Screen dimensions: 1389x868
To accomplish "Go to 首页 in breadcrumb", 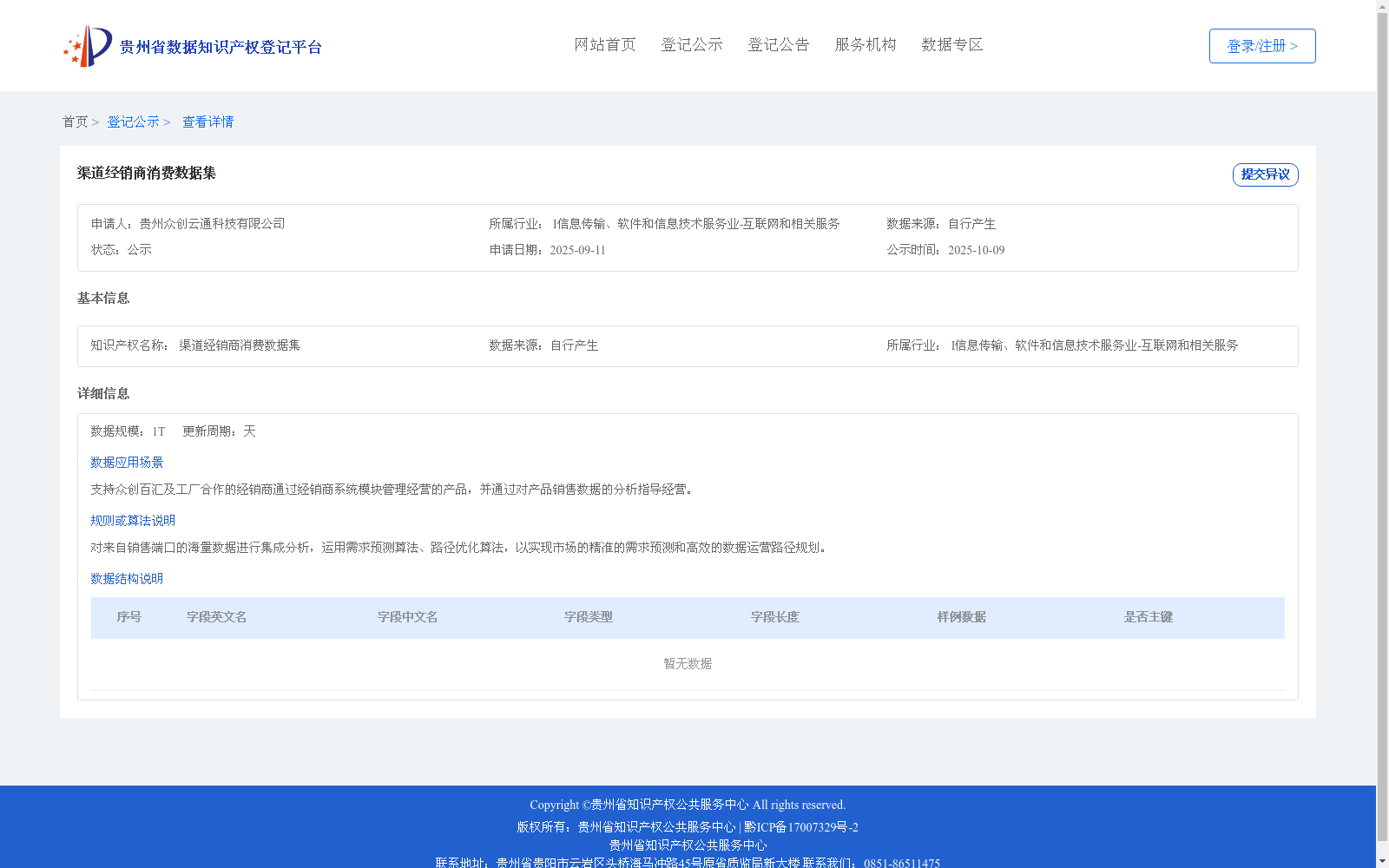I will point(75,122).
